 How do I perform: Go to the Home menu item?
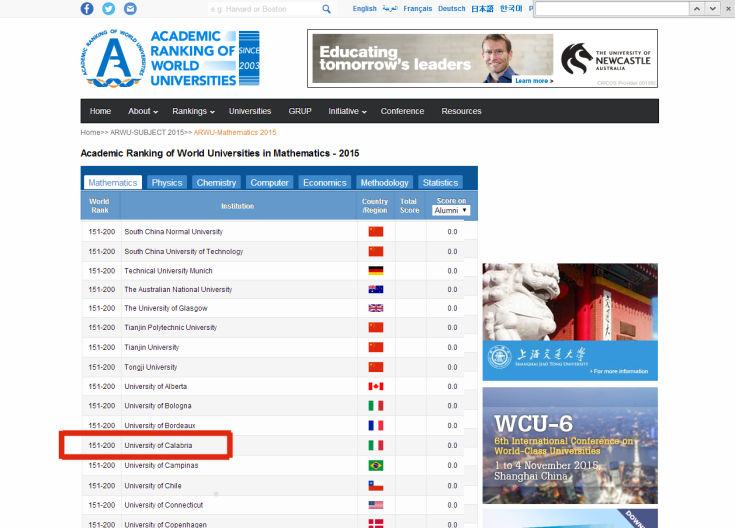click(x=100, y=111)
